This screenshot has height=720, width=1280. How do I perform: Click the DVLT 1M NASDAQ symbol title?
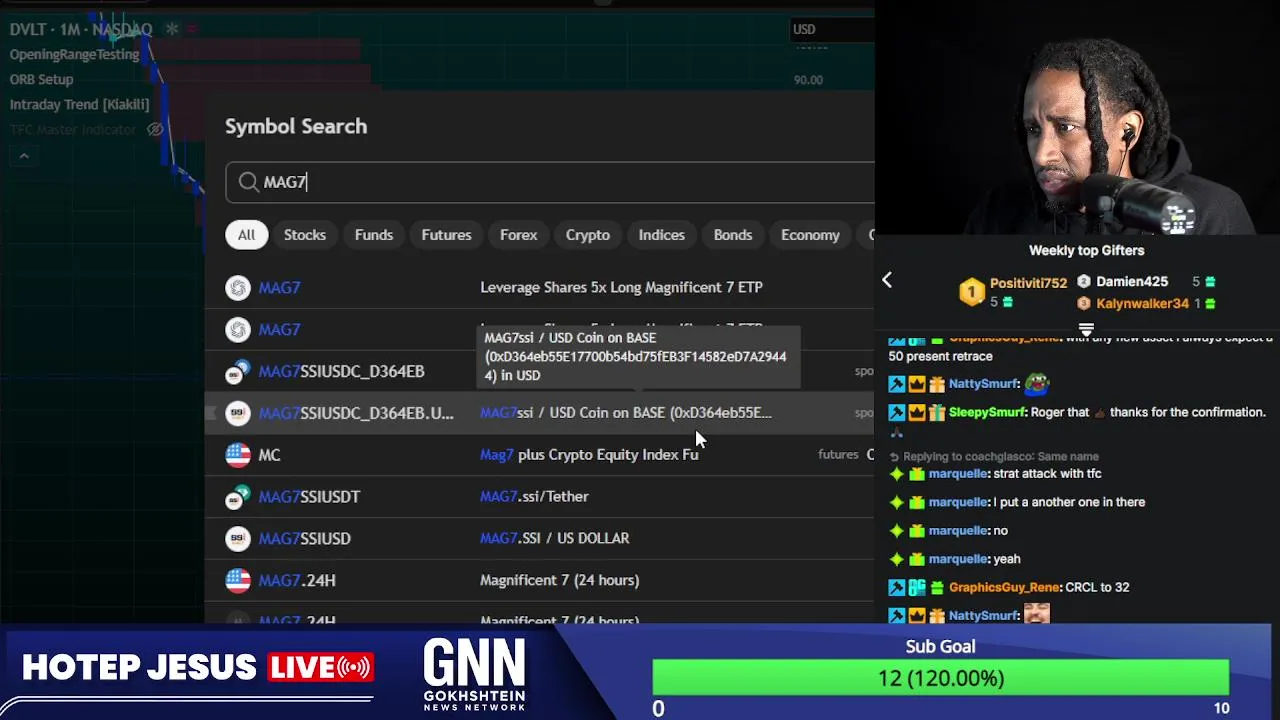[x=81, y=30]
